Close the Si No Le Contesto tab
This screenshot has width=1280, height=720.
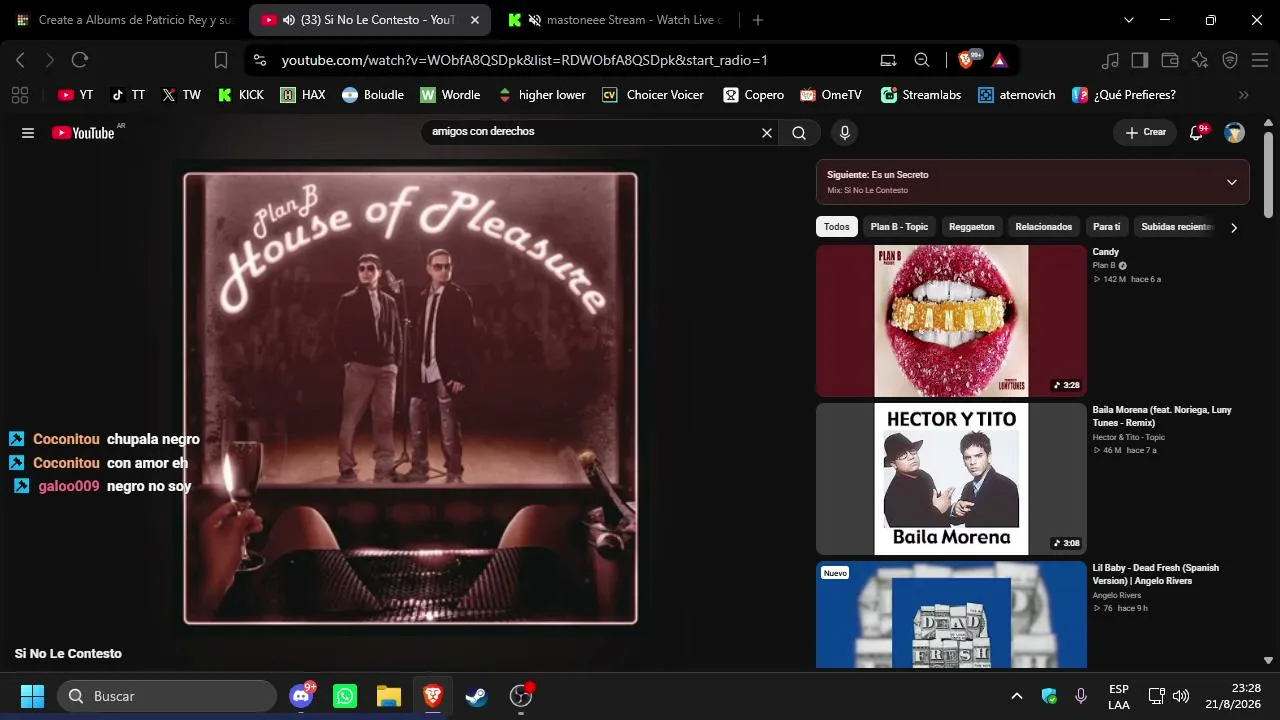click(x=474, y=20)
